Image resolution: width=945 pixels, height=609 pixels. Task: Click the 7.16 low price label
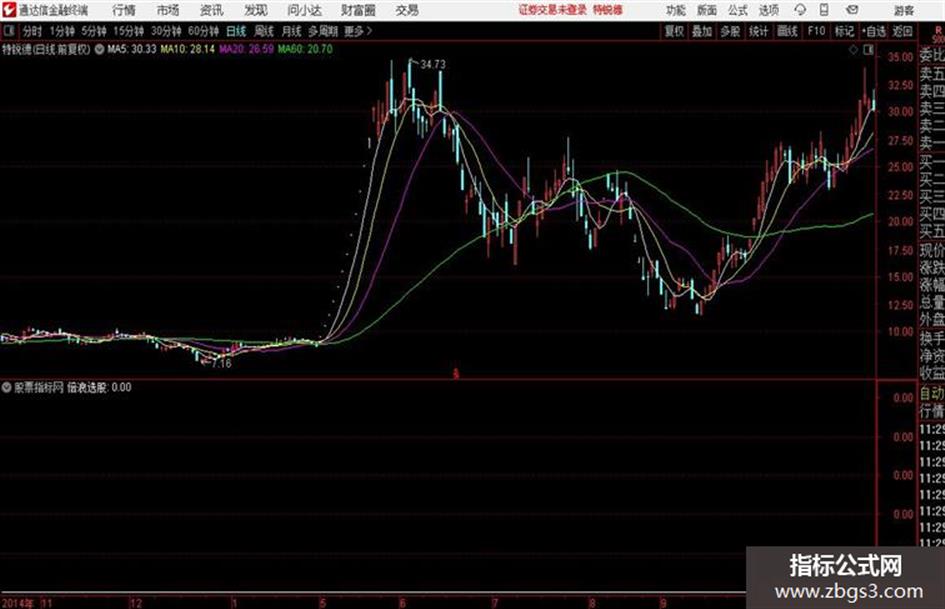[x=221, y=364]
